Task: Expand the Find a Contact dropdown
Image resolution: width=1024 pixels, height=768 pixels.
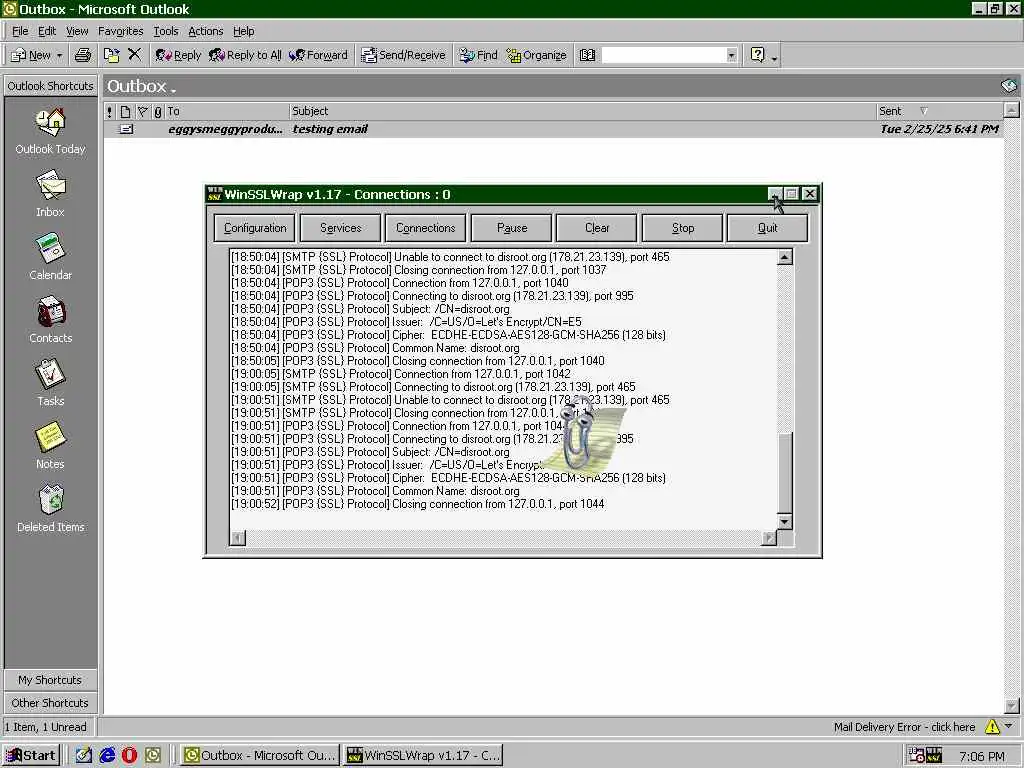Action: pos(731,56)
